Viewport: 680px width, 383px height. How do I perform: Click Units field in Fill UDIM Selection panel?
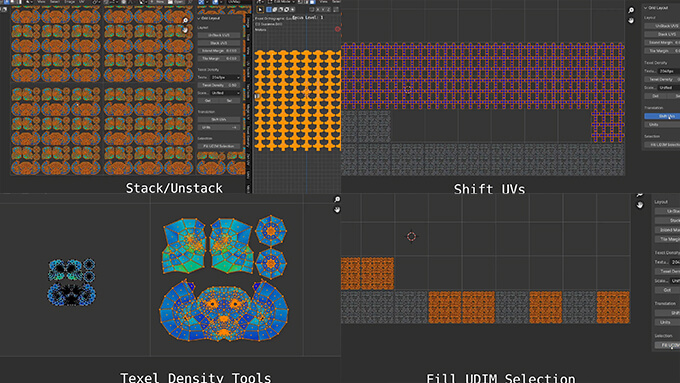pyautogui.click(x=667, y=322)
